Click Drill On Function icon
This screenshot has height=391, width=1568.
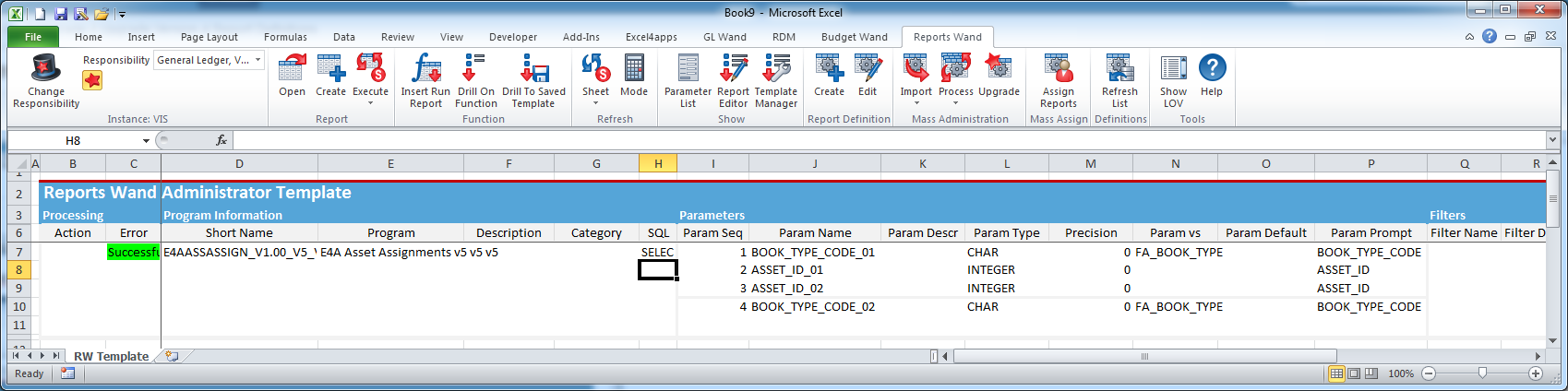click(475, 68)
